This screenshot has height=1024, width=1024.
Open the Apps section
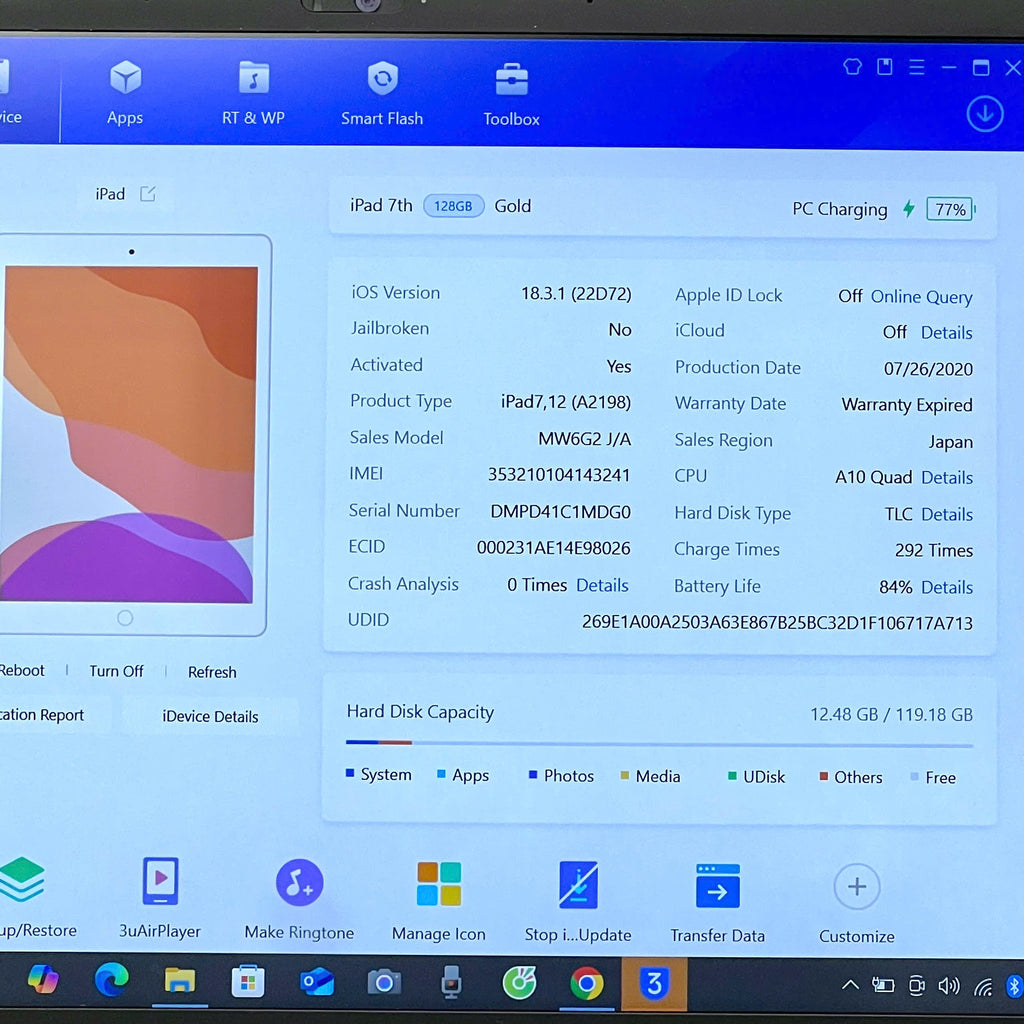coord(125,92)
